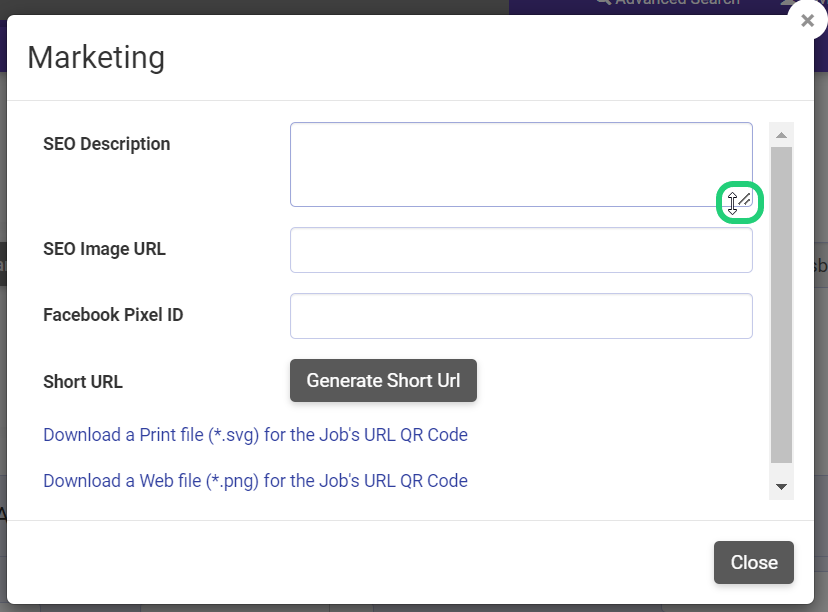Click the Generate Short Url button
Viewport: 828px width, 612px height.
(x=383, y=381)
